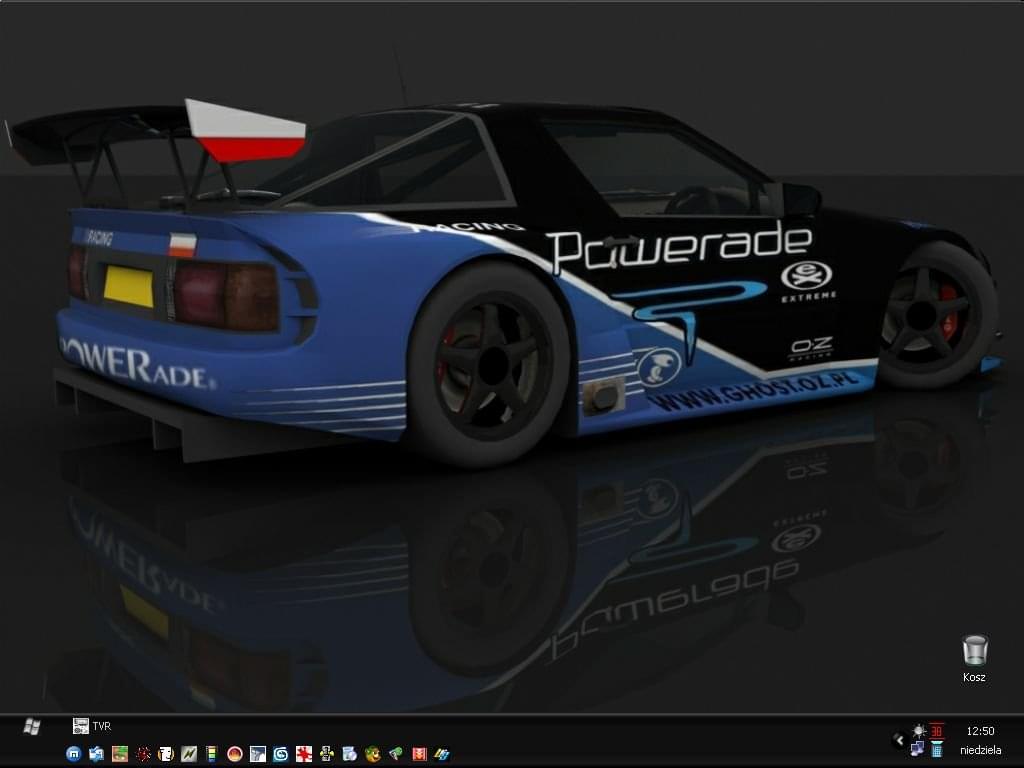Viewport: 1024px width, 768px height.
Task: Open the grey-blue image quick launch icon
Action: [x=257, y=754]
